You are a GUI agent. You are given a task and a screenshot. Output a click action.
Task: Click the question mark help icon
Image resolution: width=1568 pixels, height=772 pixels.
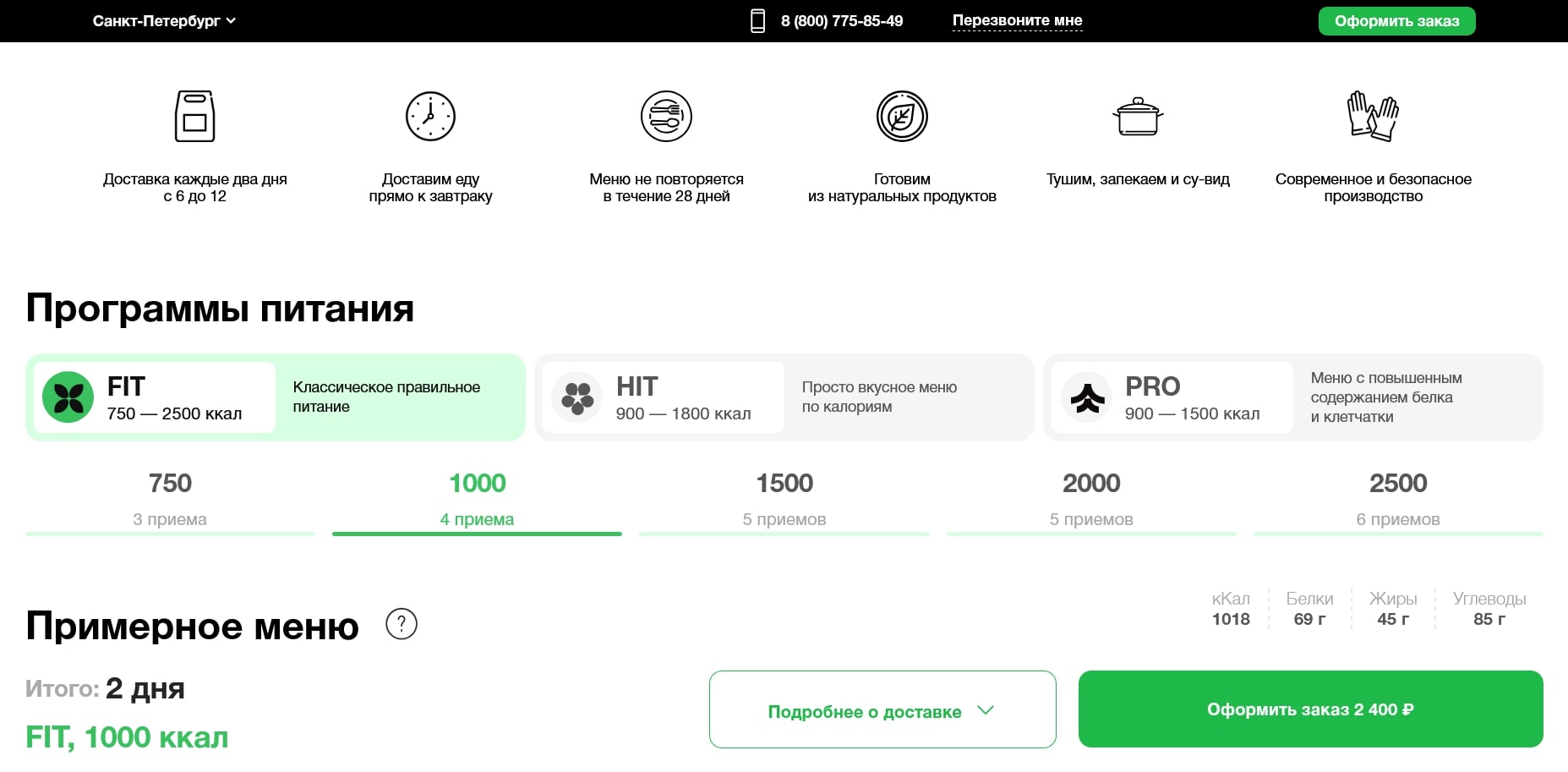(402, 624)
